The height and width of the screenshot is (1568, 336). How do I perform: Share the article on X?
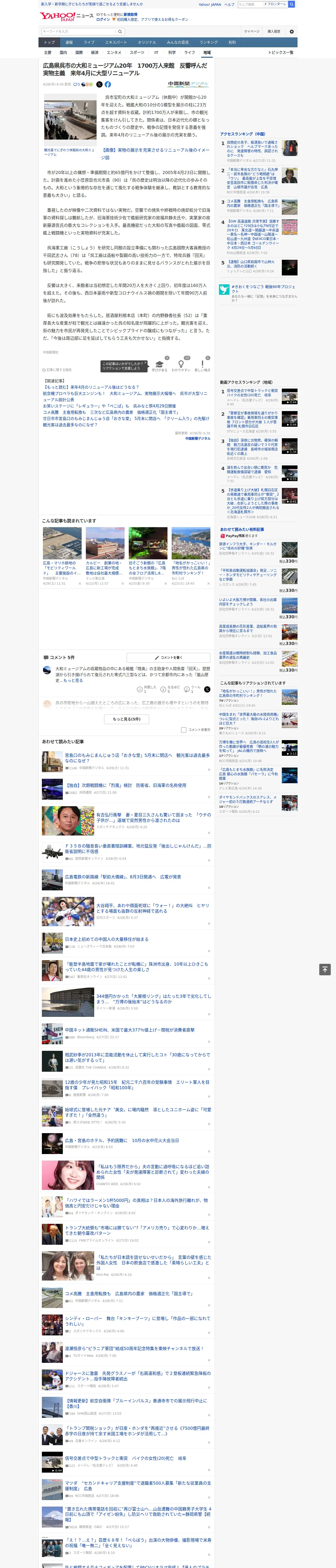point(99,85)
